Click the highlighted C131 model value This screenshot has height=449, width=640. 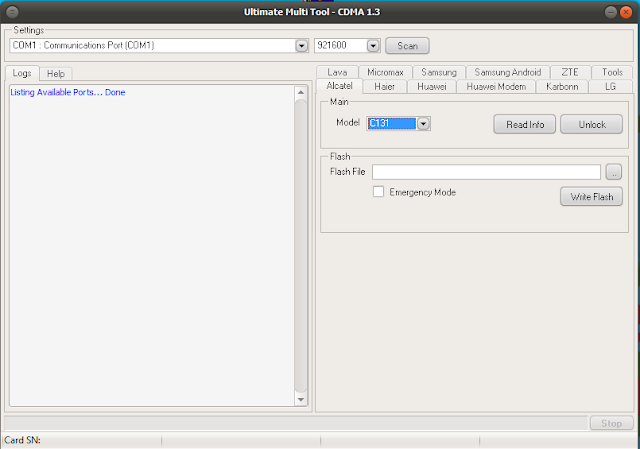point(391,123)
